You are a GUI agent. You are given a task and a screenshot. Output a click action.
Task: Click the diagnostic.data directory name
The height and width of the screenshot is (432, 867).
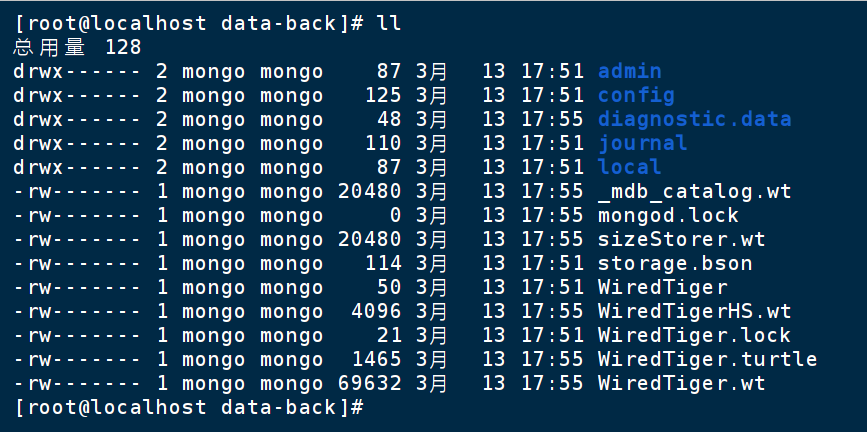coord(694,119)
